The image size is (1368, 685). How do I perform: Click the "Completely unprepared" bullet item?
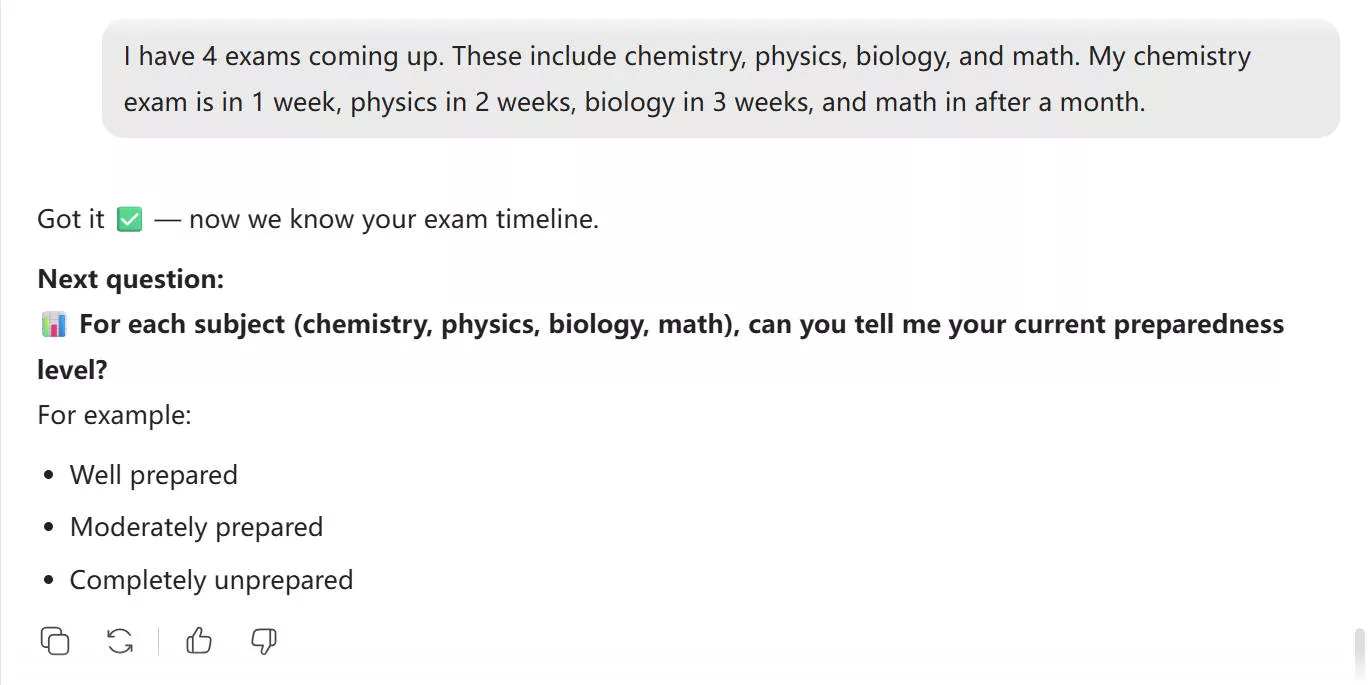click(211, 580)
